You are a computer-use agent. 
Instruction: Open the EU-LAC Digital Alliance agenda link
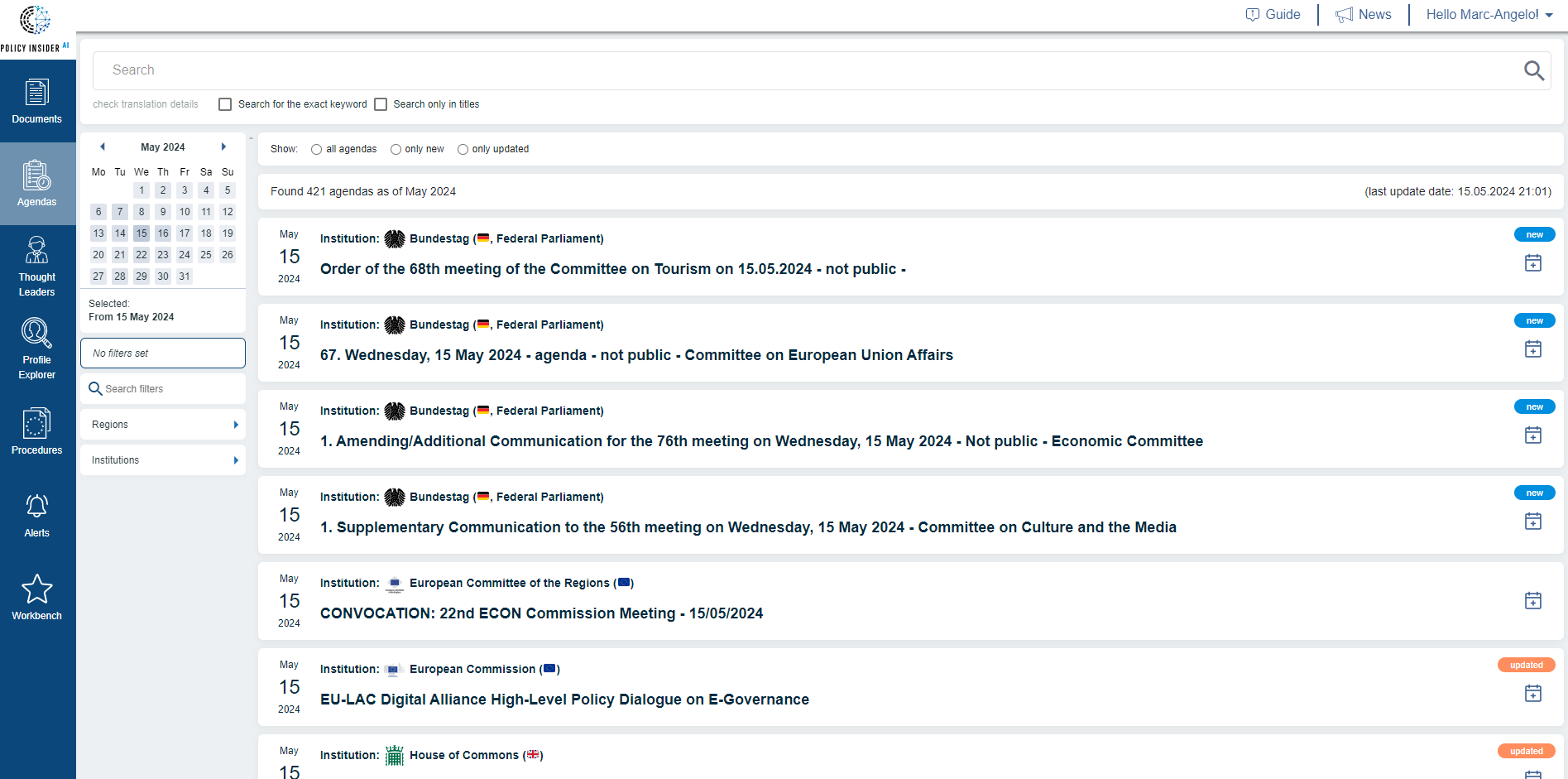point(564,700)
